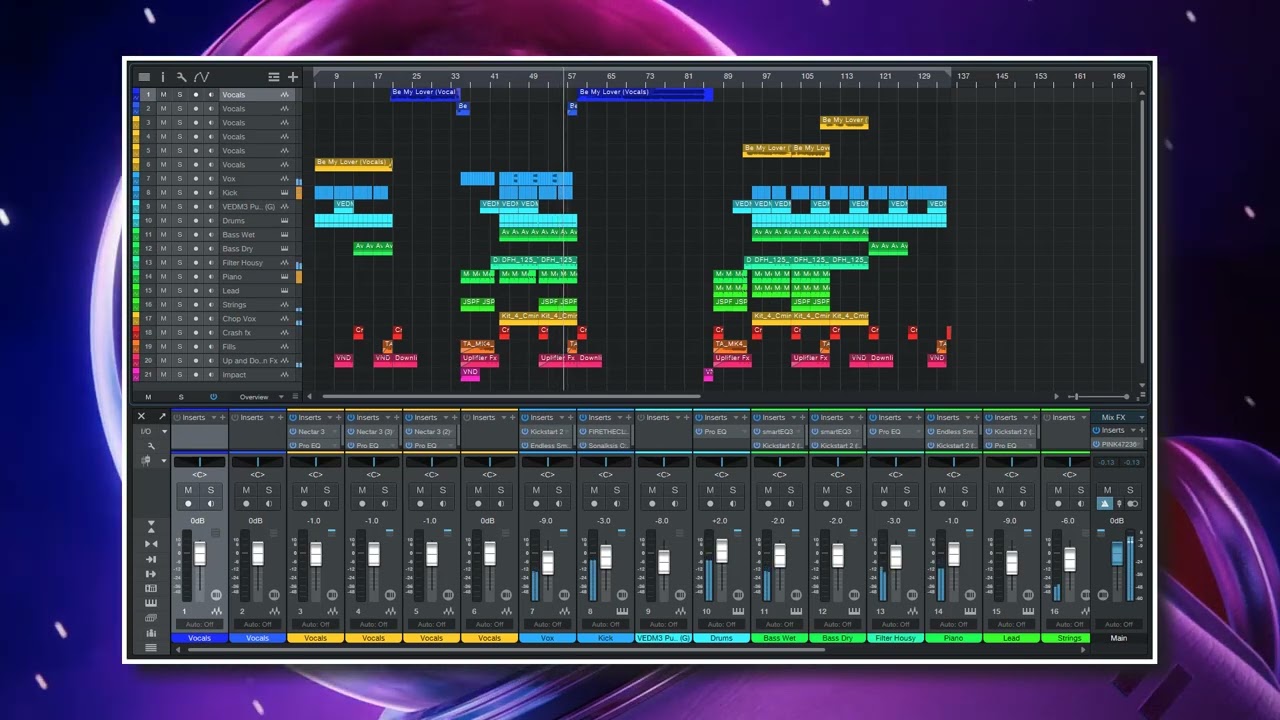The height and width of the screenshot is (720, 1280).
Task: Click timeline ruler at bar 89
Action: [727, 77]
